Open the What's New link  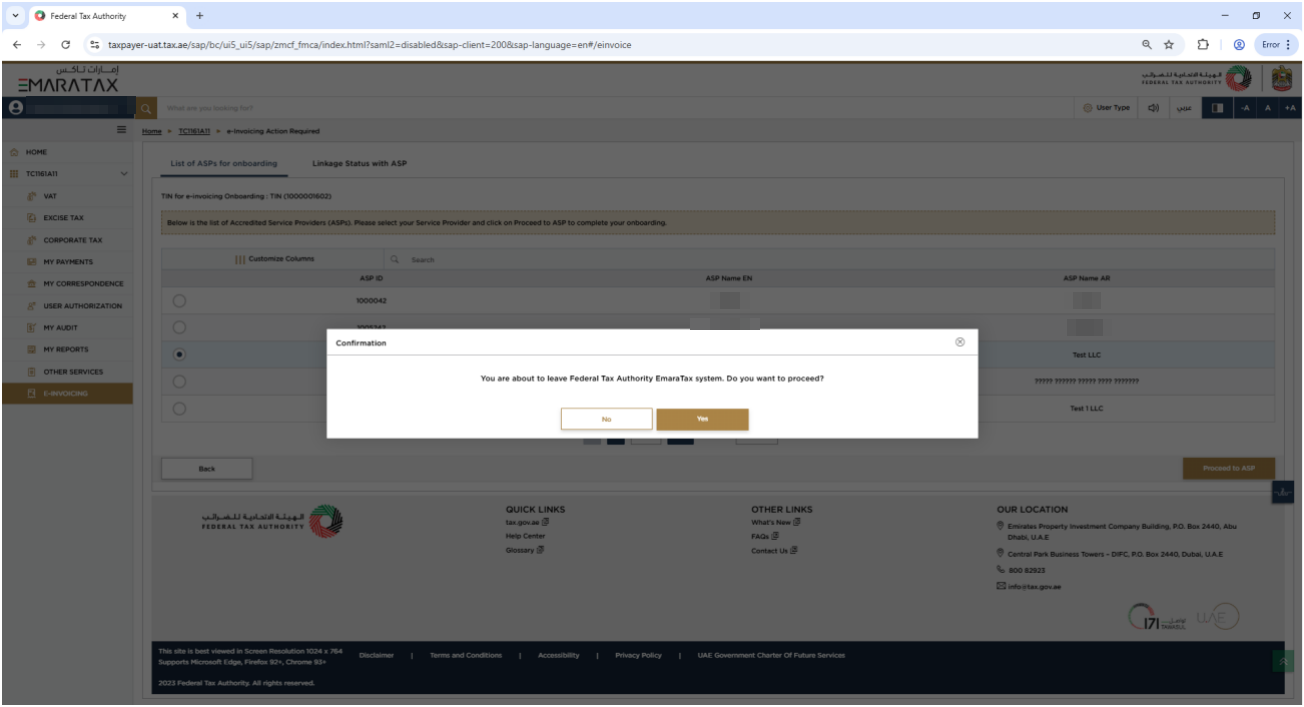click(x=775, y=522)
